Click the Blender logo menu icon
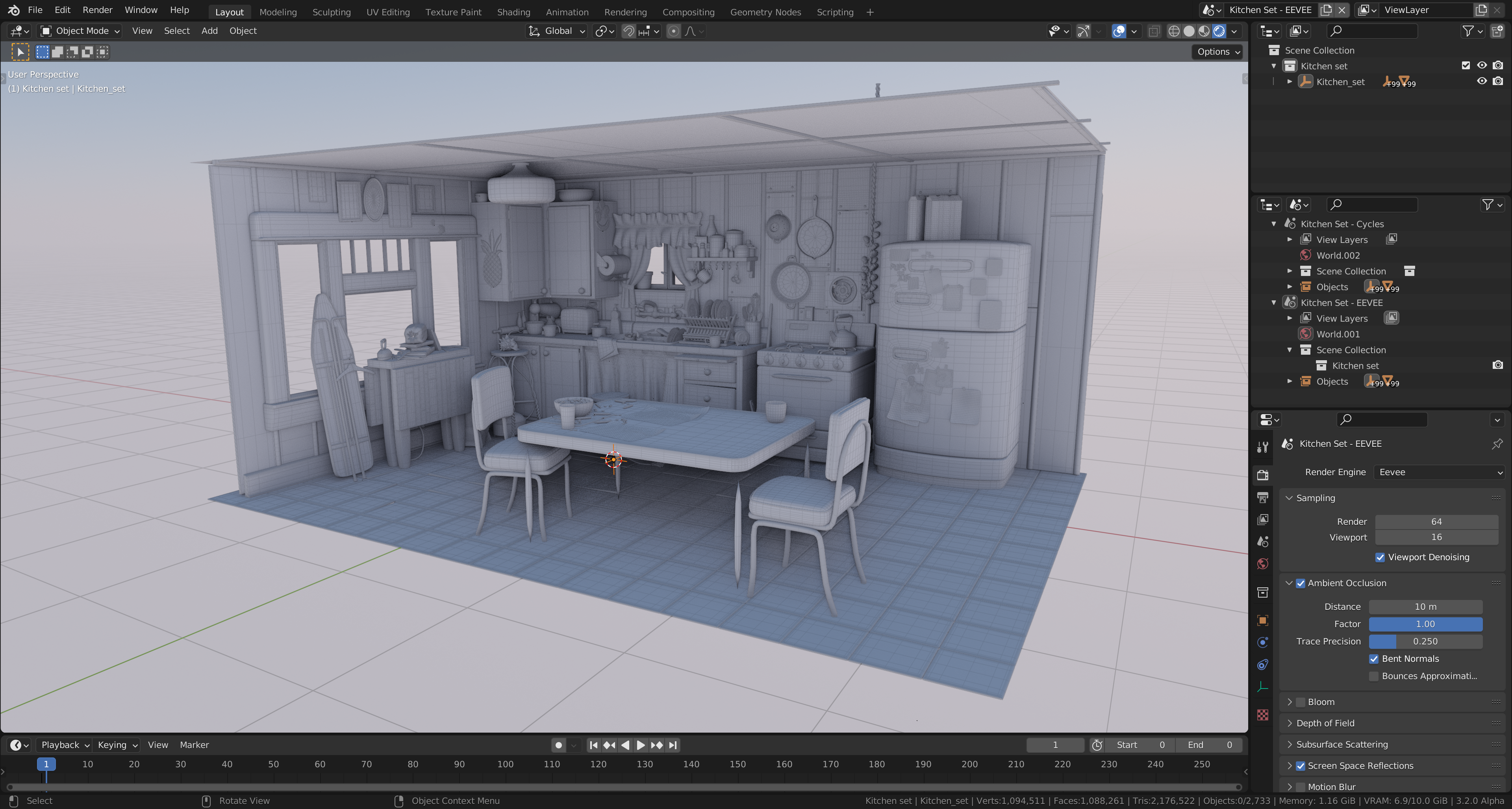Viewport: 1512px width, 809px height. tap(14, 10)
